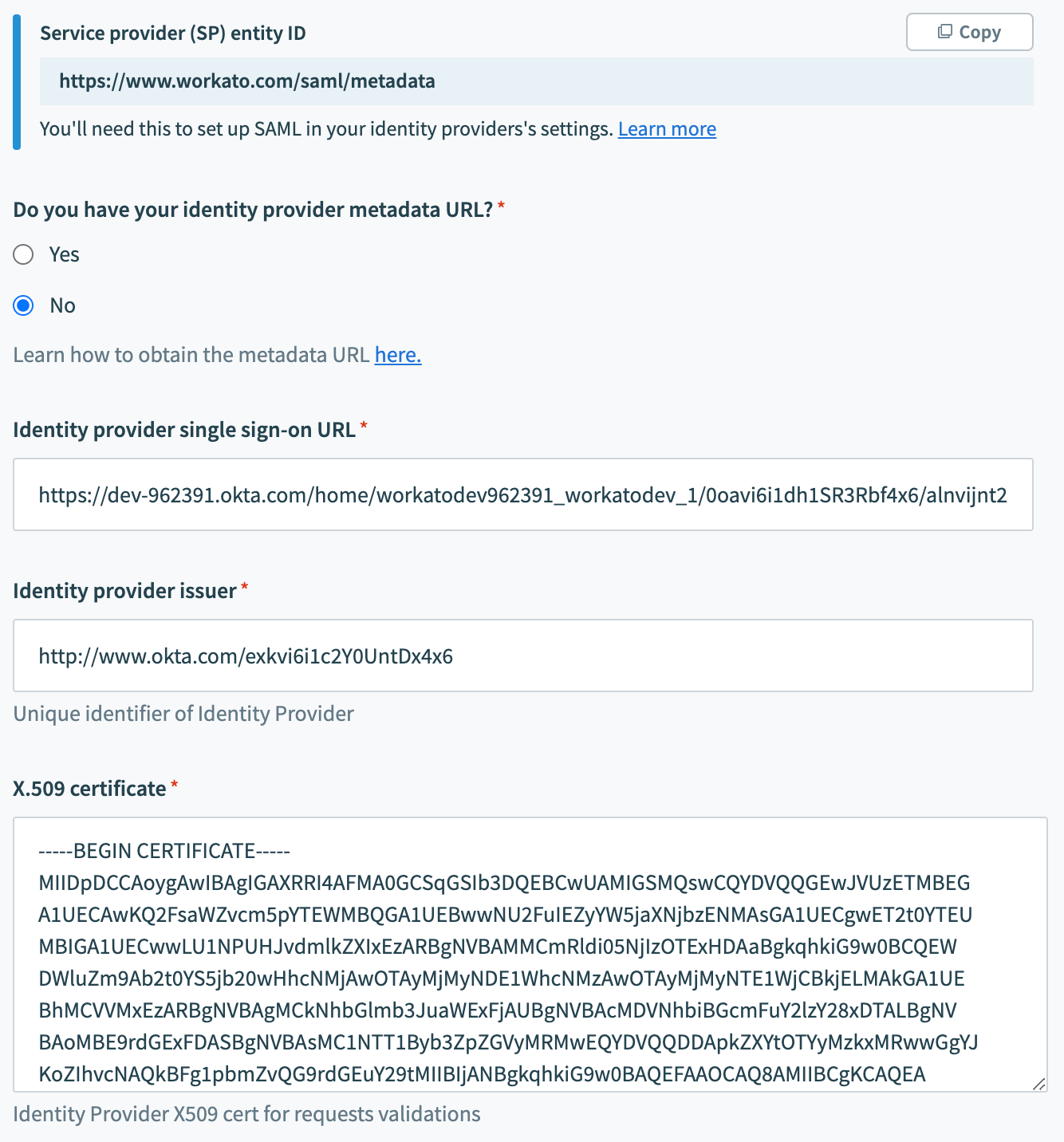1064x1142 pixels.
Task: Click the "Identity provider single sign-on URL" label
Action: [184, 430]
